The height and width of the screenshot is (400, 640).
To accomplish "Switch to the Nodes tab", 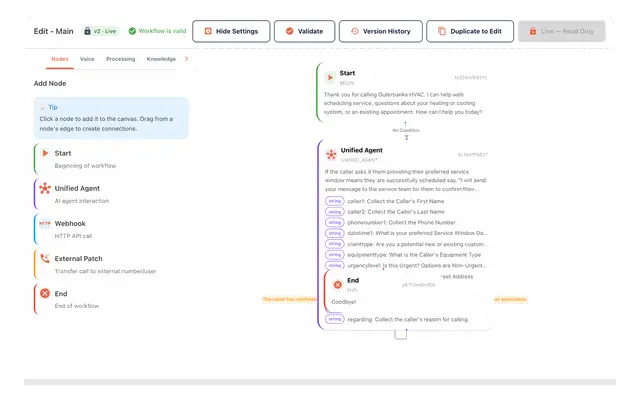I will click(60, 59).
